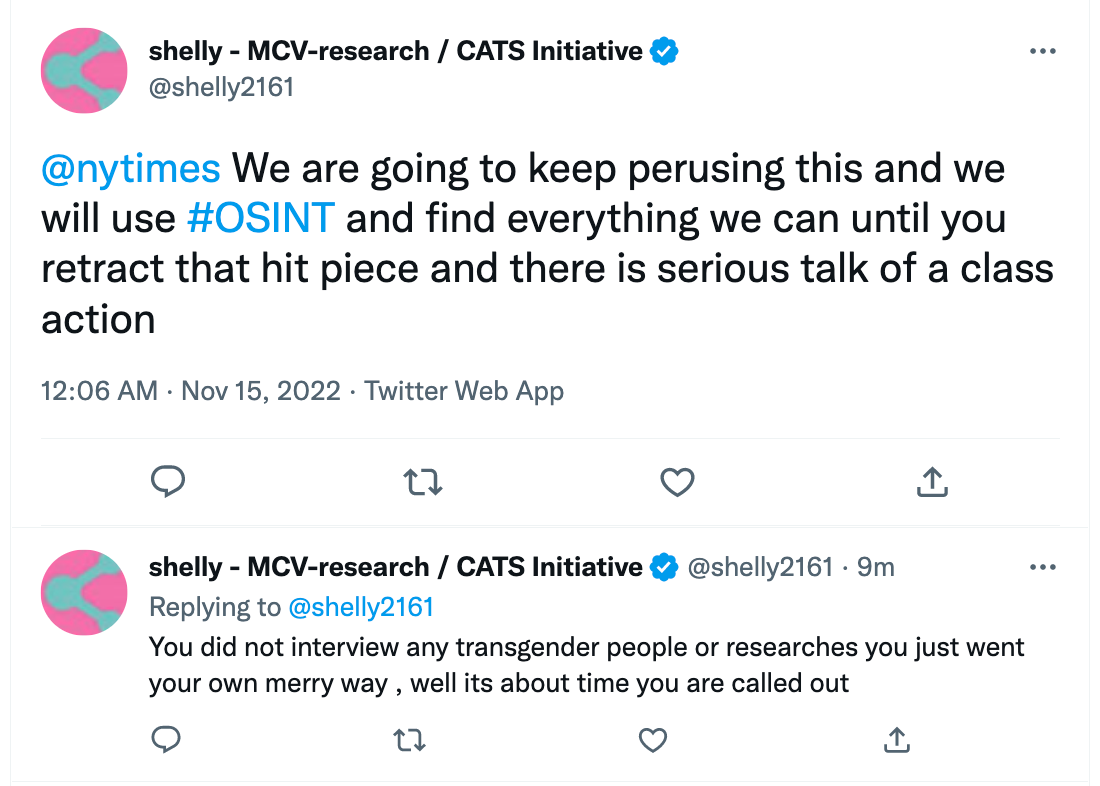Open the 12:06 AM Nov 15, 2022 timestamp
This screenshot has height=786, width=1100.
(x=191, y=391)
